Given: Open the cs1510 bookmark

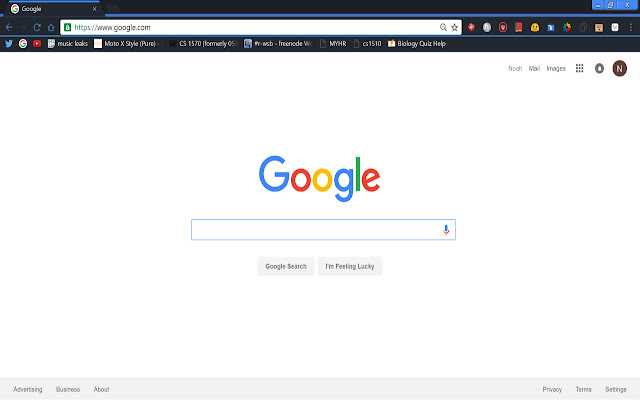Looking at the screenshot, I should click(367, 43).
